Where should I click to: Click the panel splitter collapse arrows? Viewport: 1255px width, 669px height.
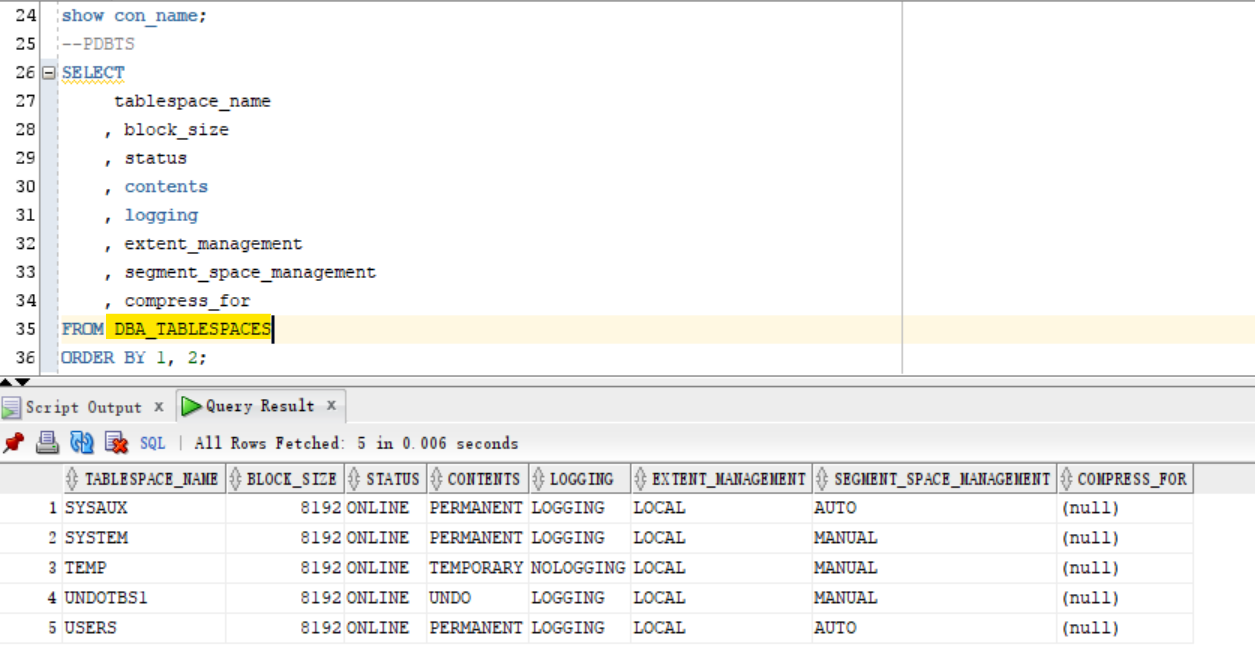pyautogui.click(x=16, y=381)
